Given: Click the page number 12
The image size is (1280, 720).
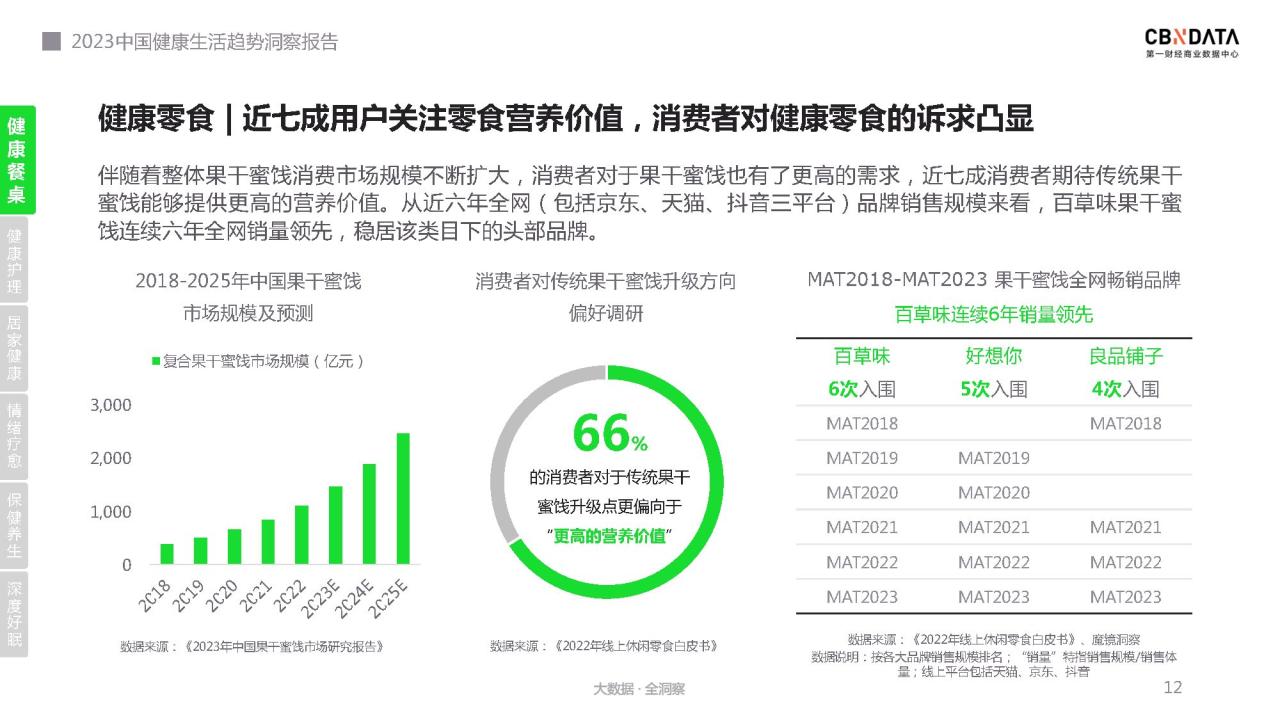Looking at the screenshot, I should 1173,687.
